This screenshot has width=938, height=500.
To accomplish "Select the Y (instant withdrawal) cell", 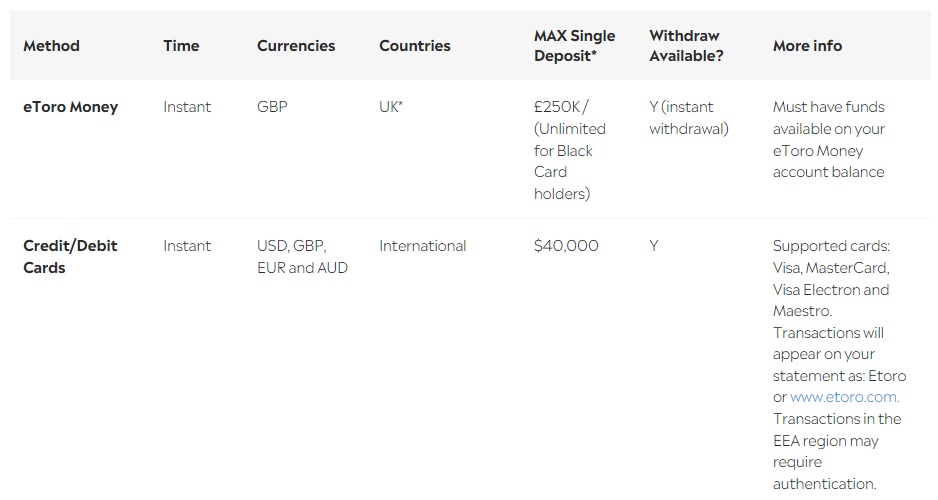I will (689, 117).
